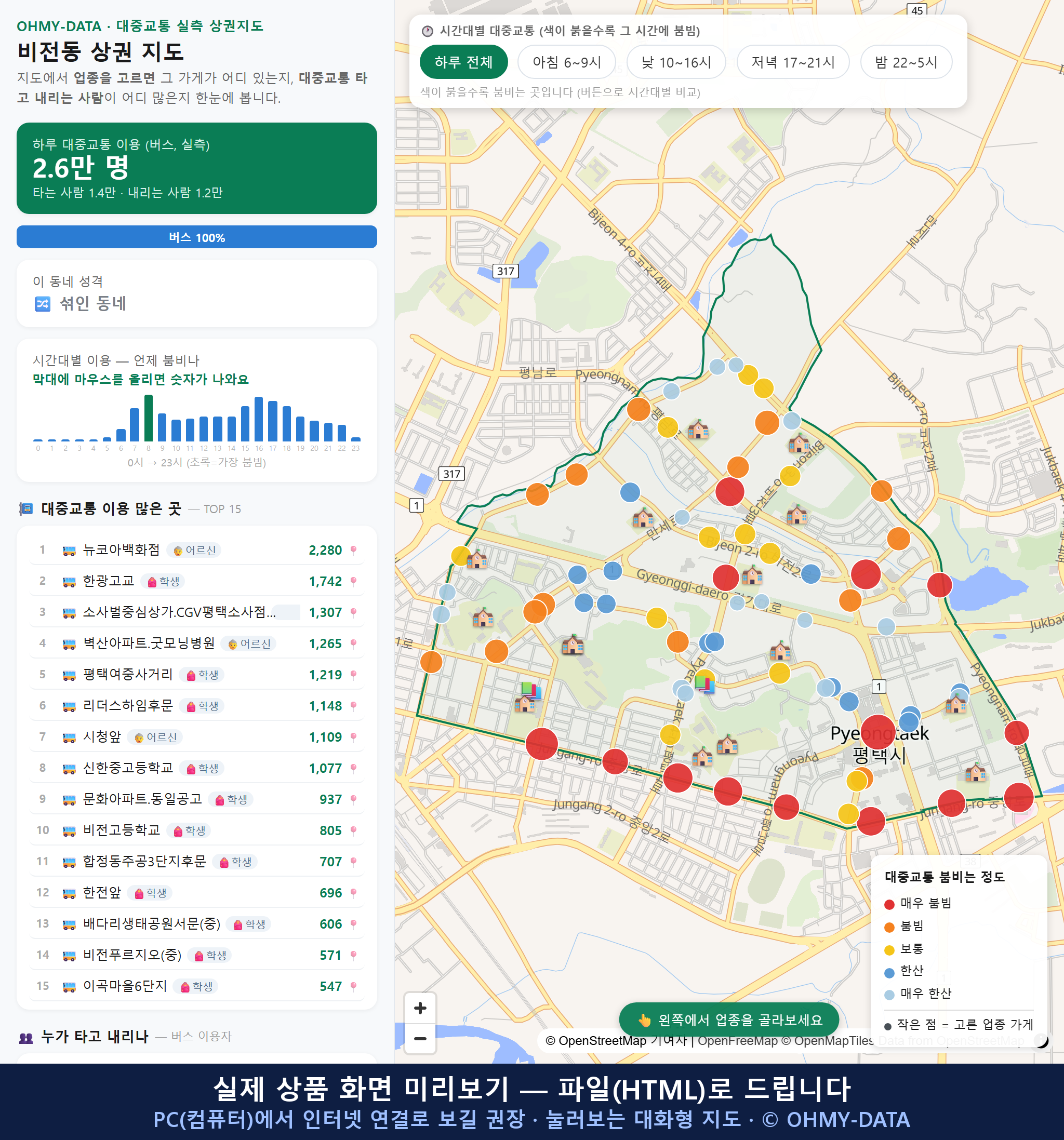Click the green hour 8 bar in chart
This screenshot has height=1140, width=1064.
(x=149, y=418)
